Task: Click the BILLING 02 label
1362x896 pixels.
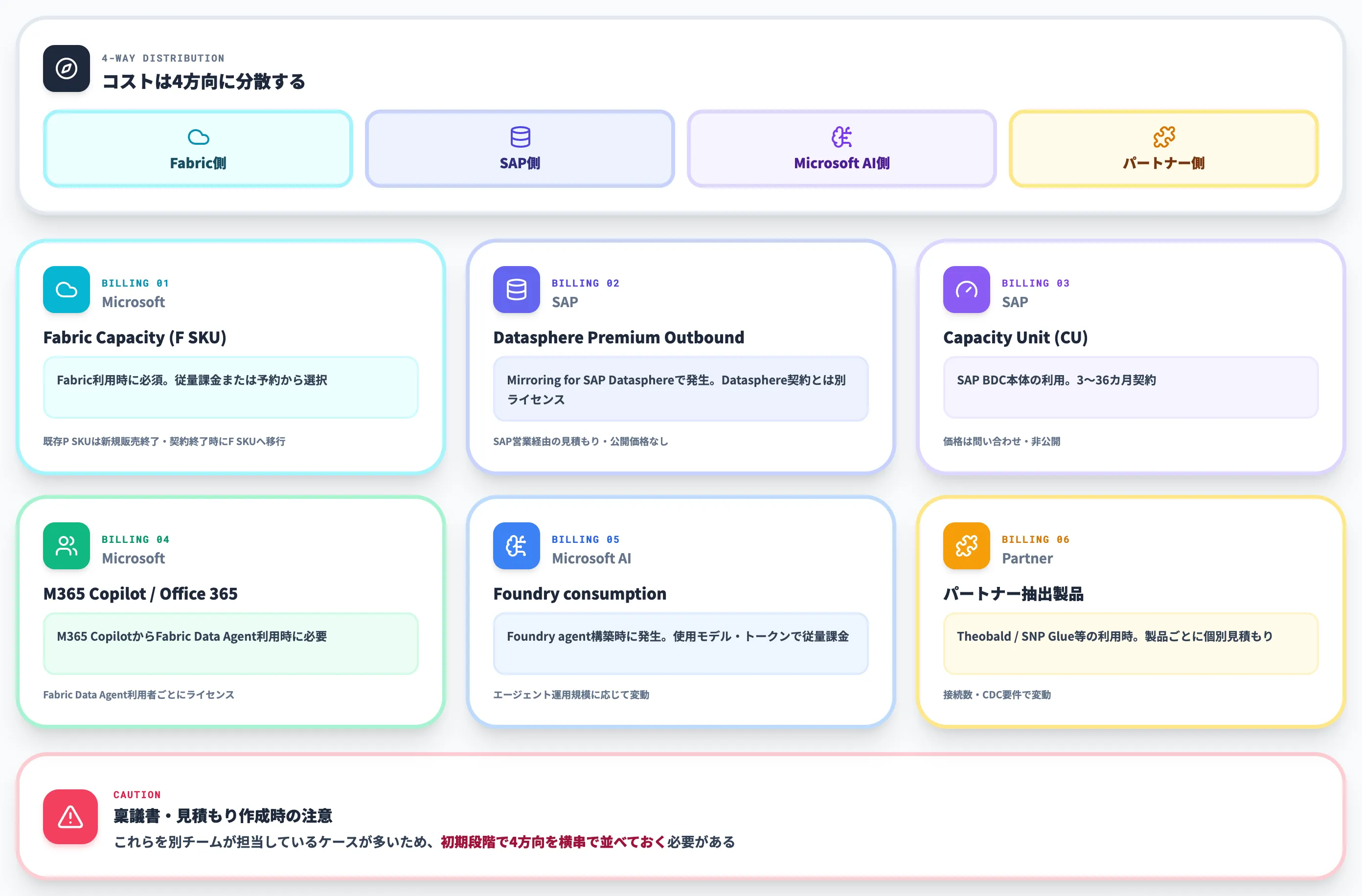Action: point(586,283)
